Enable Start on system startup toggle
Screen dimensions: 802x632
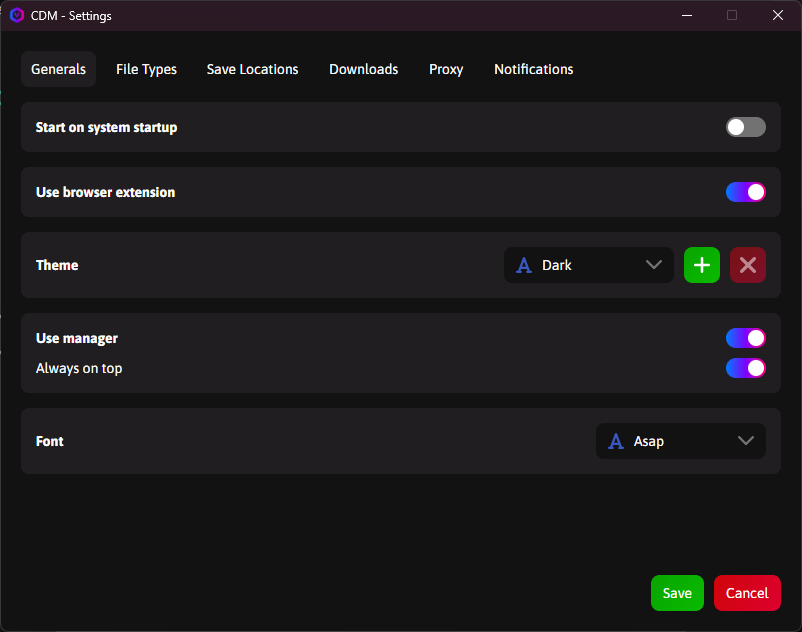pos(745,127)
